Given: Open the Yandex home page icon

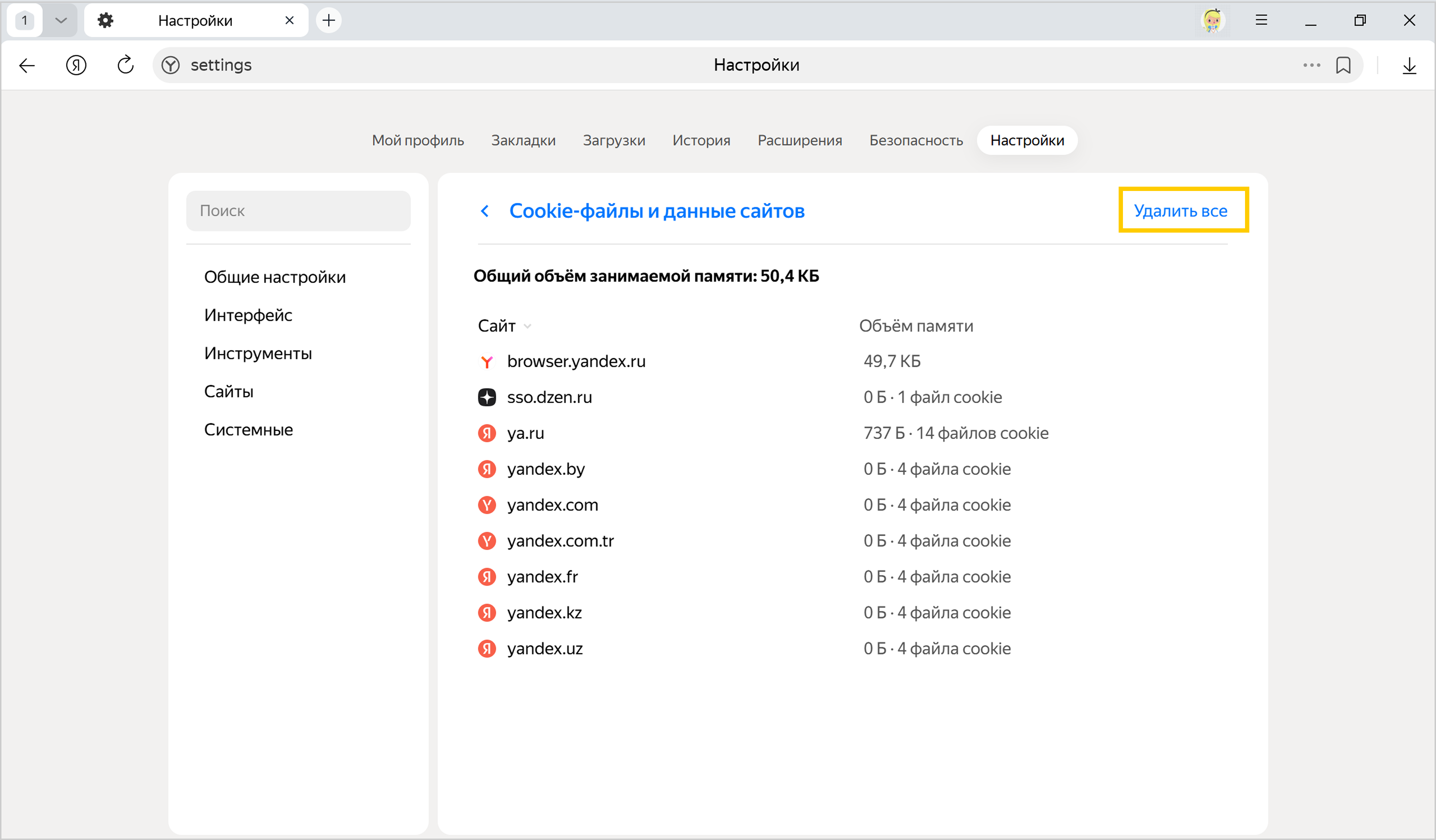Looking at the screenshot, I should 76,66.
